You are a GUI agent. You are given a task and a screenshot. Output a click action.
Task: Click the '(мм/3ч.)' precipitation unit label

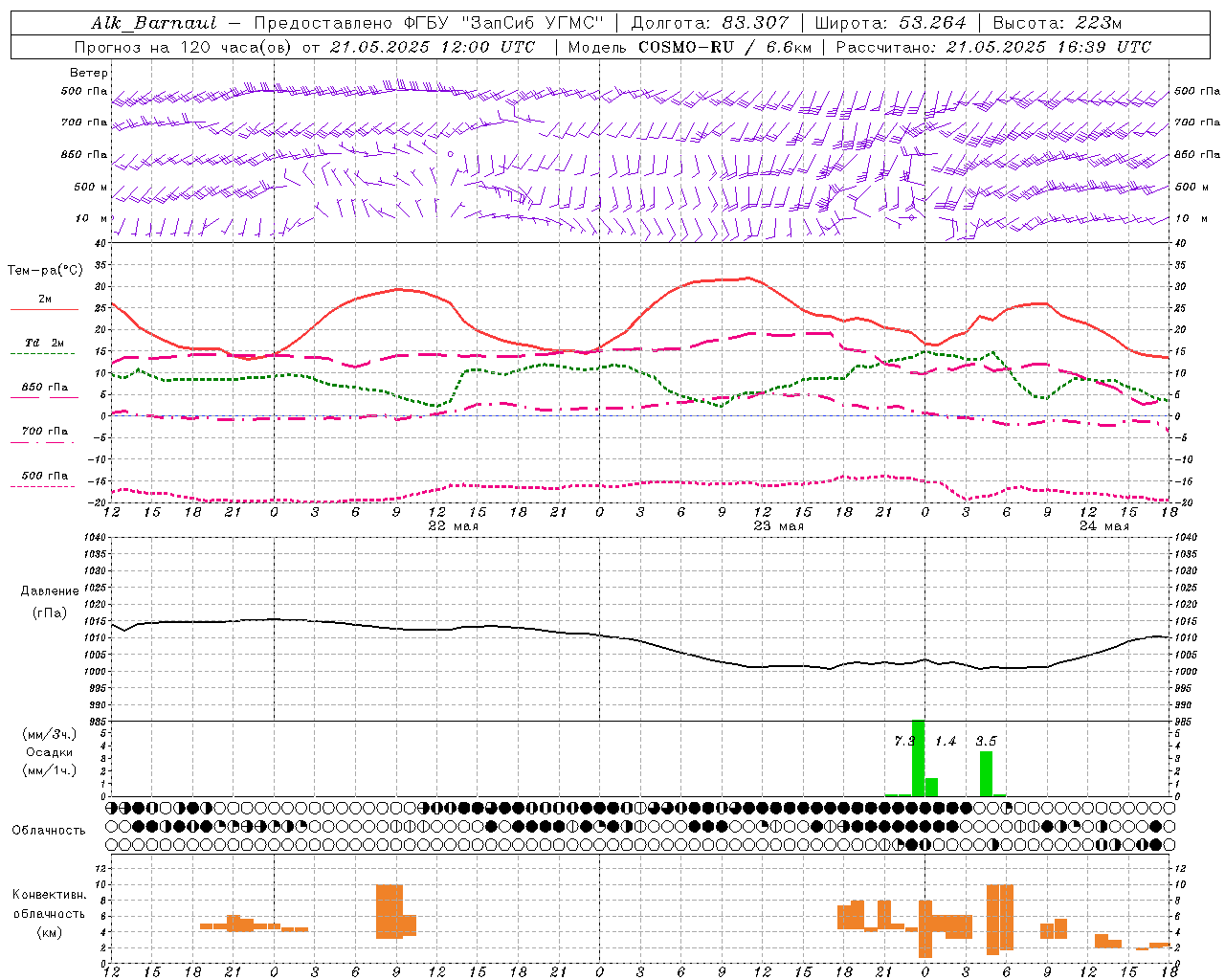(49, 734)
